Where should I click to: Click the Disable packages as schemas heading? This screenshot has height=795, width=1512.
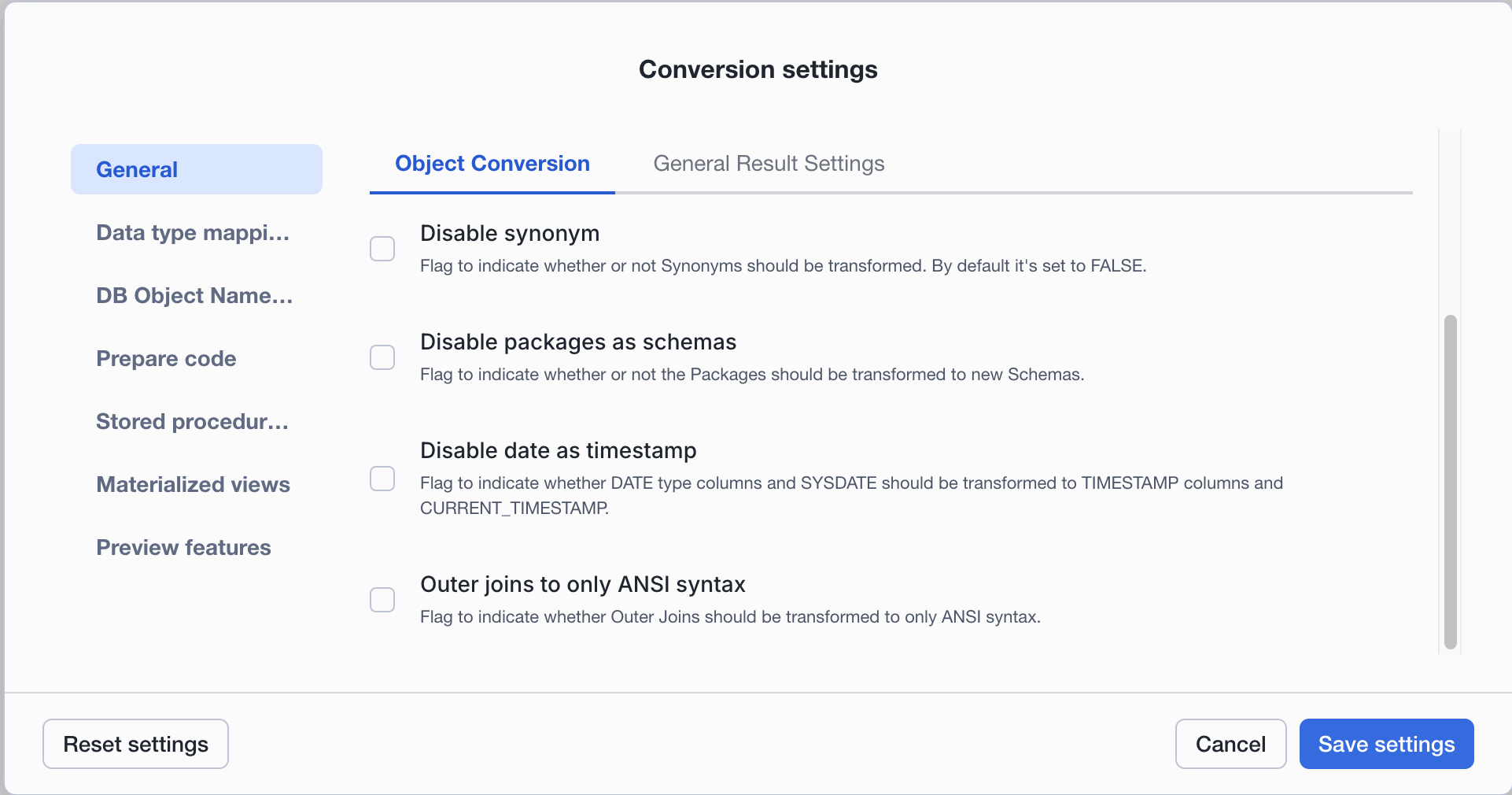pyautogui.click(x=578, y=342)
